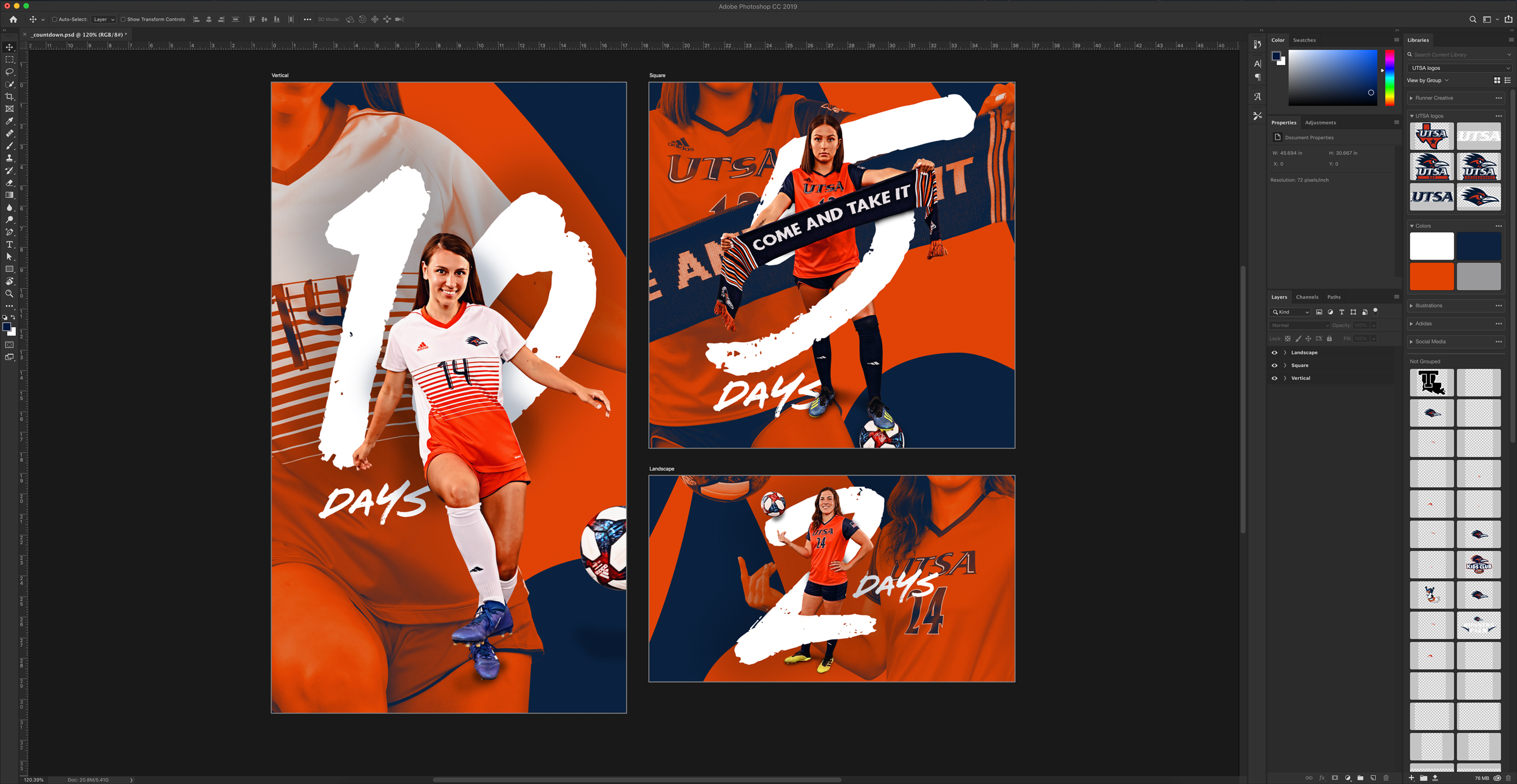Open the Auto-Select Layer dropdown
The image size is (1517, 784).
point(104,19)
